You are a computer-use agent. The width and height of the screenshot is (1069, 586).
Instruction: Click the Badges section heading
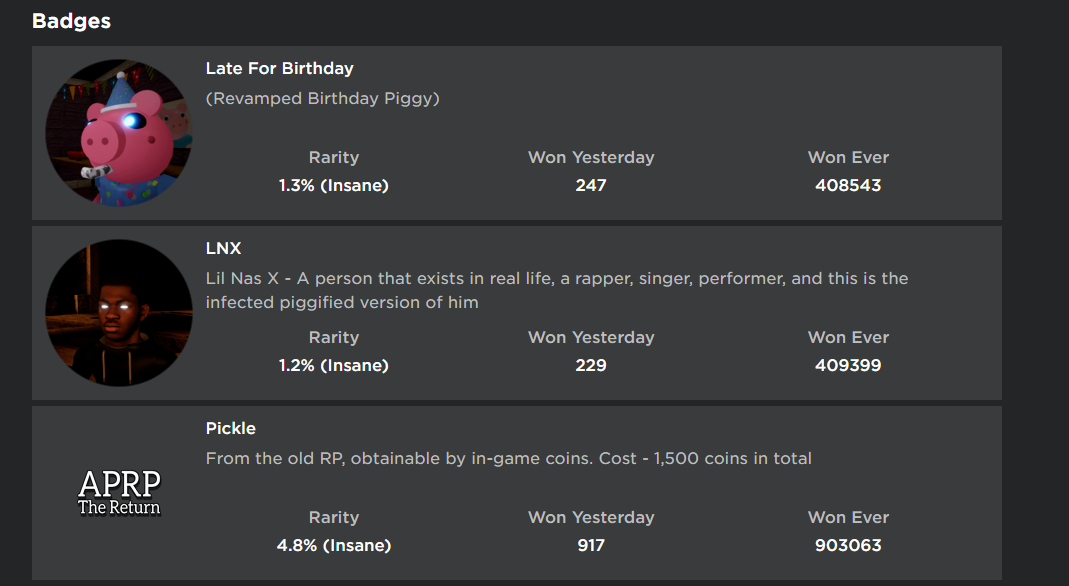[71, 21]
